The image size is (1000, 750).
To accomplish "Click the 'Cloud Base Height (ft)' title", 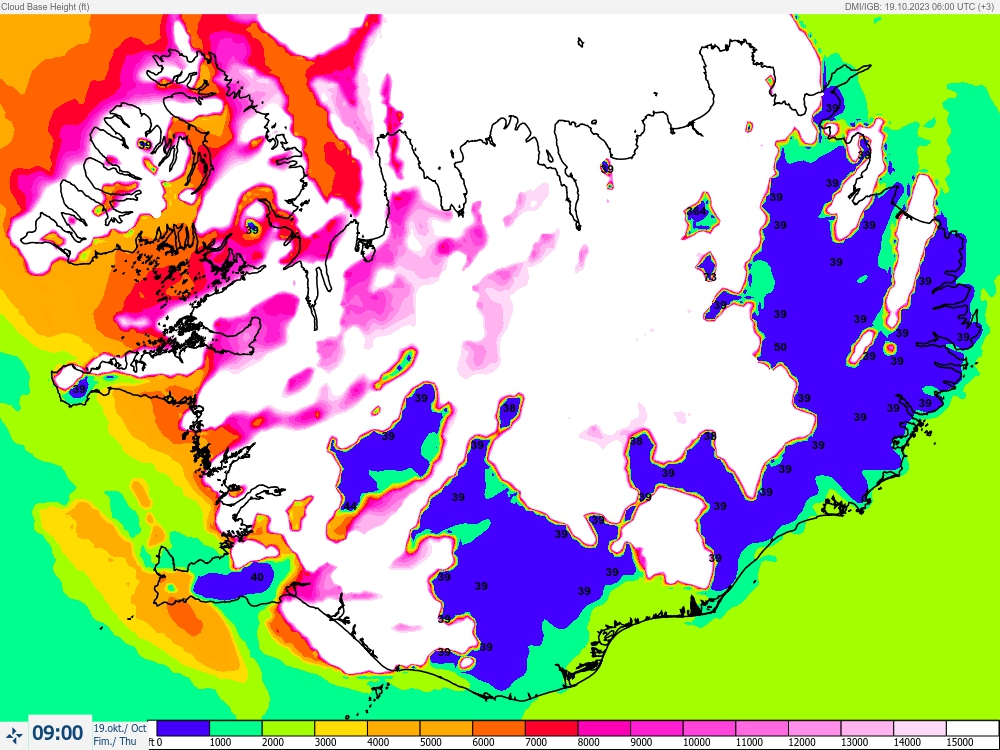I will click(45, 6).
